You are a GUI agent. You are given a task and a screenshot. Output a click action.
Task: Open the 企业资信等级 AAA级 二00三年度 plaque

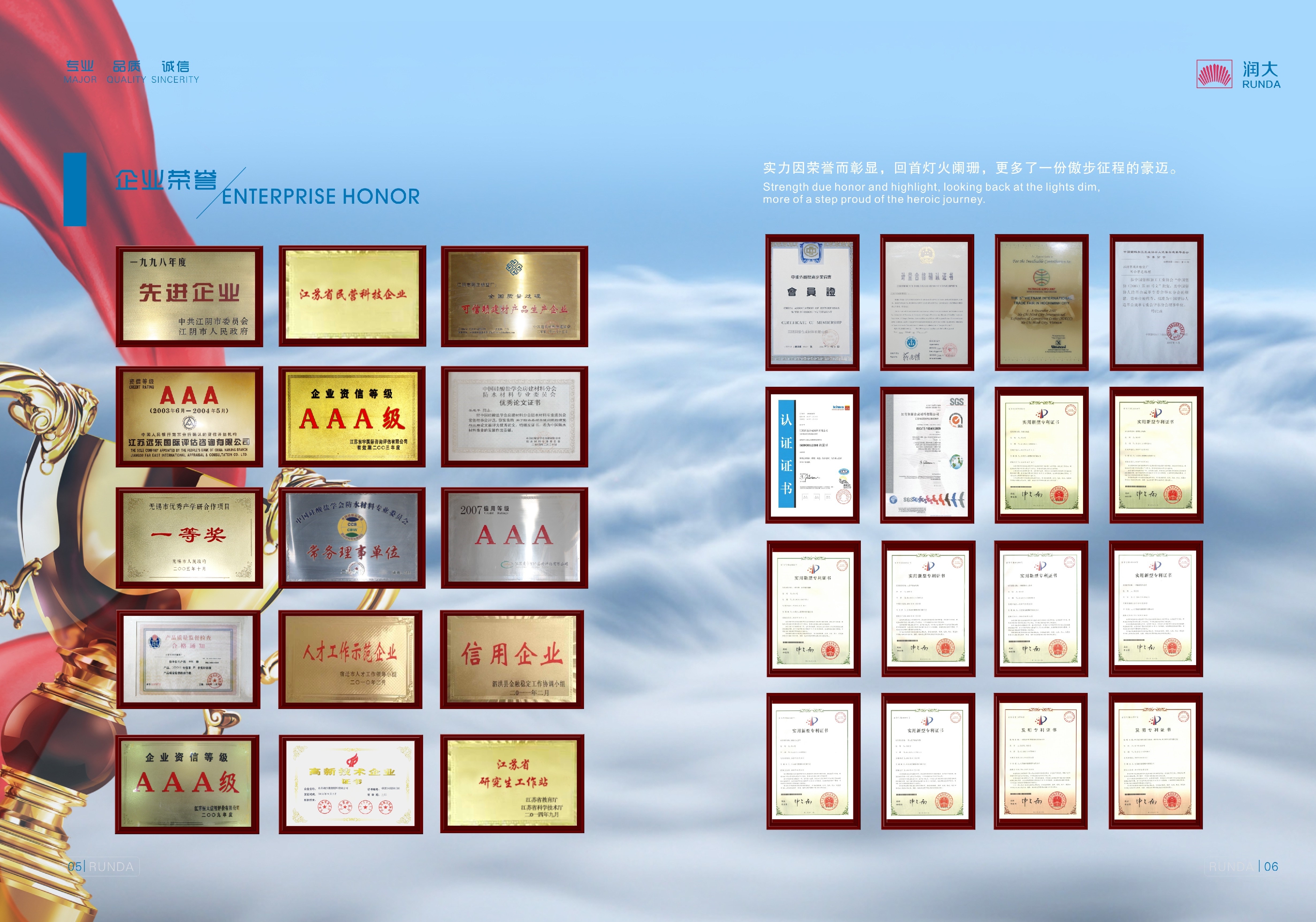352,417
